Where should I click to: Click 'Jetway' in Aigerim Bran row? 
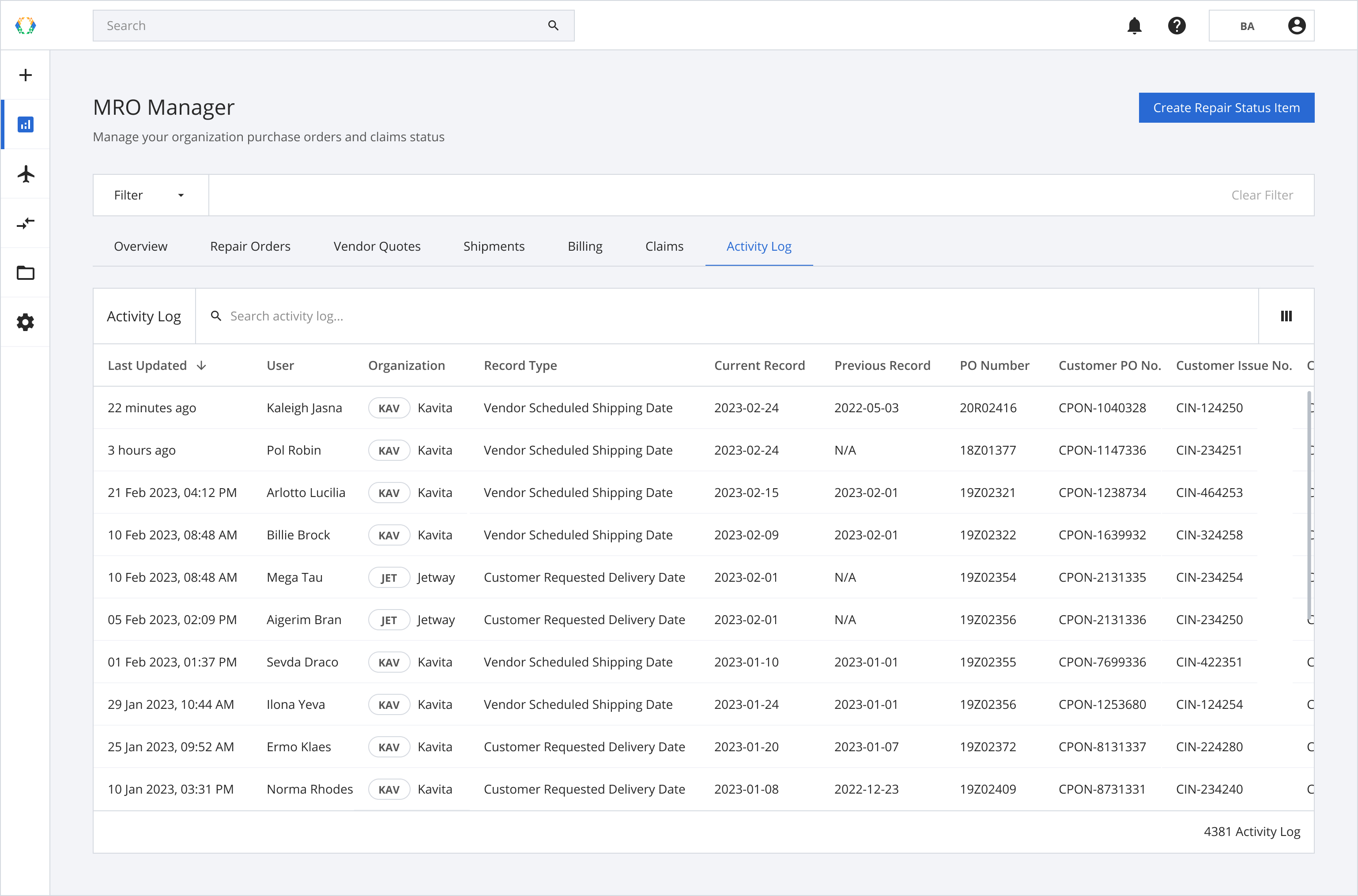click(435, 620)
